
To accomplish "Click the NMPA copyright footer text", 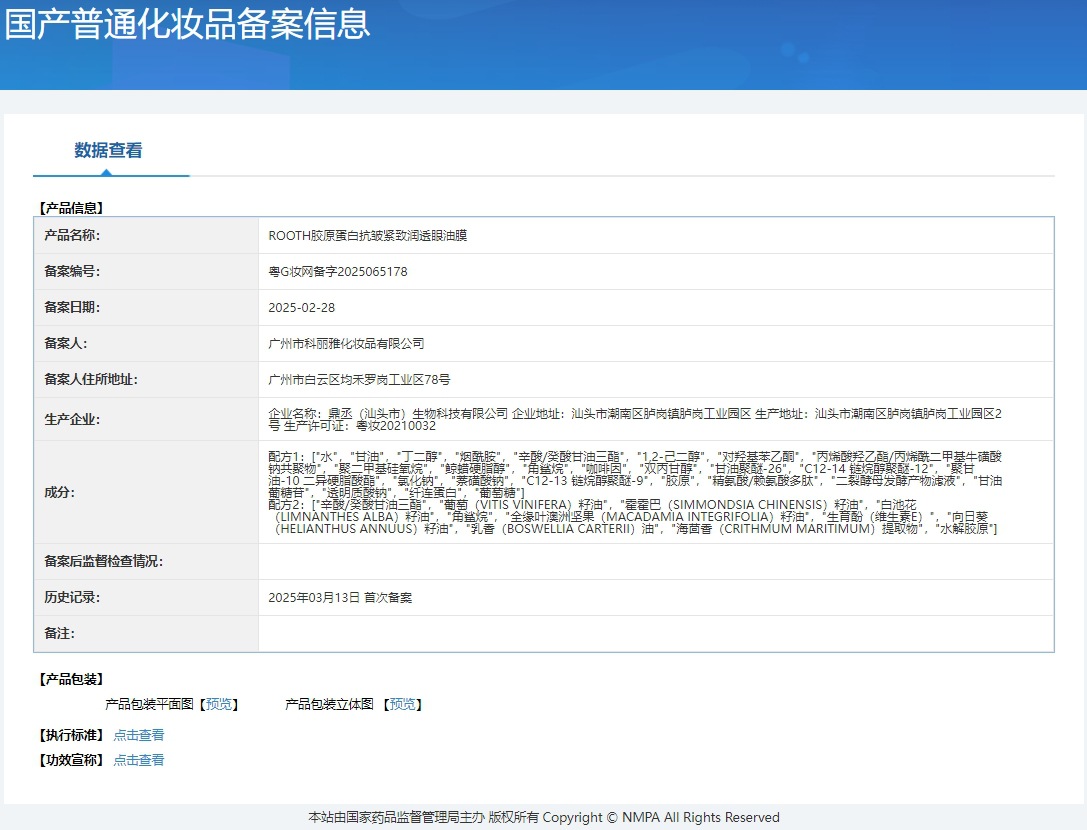I will tap(544, 818).
